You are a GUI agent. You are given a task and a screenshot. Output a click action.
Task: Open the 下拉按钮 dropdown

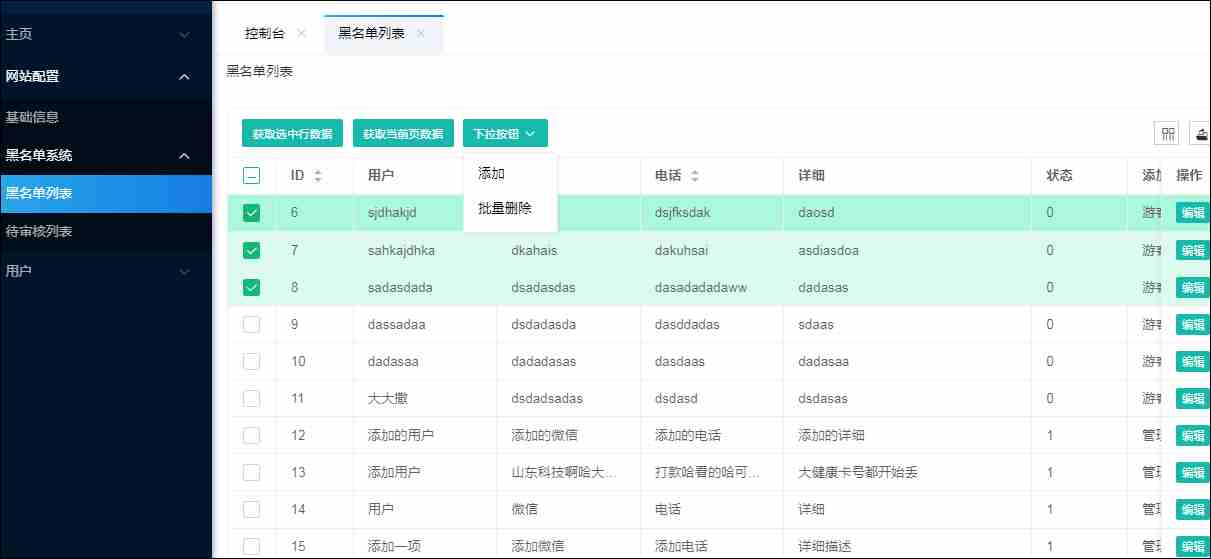505,134
